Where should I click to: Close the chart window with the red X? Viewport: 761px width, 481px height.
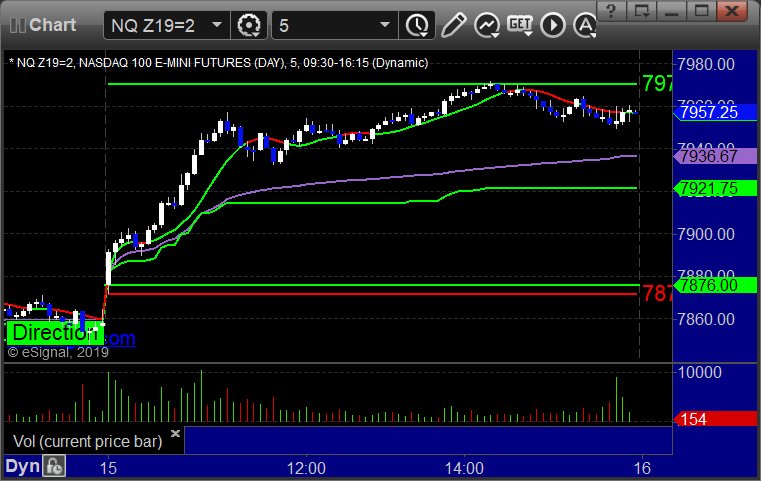732,11
